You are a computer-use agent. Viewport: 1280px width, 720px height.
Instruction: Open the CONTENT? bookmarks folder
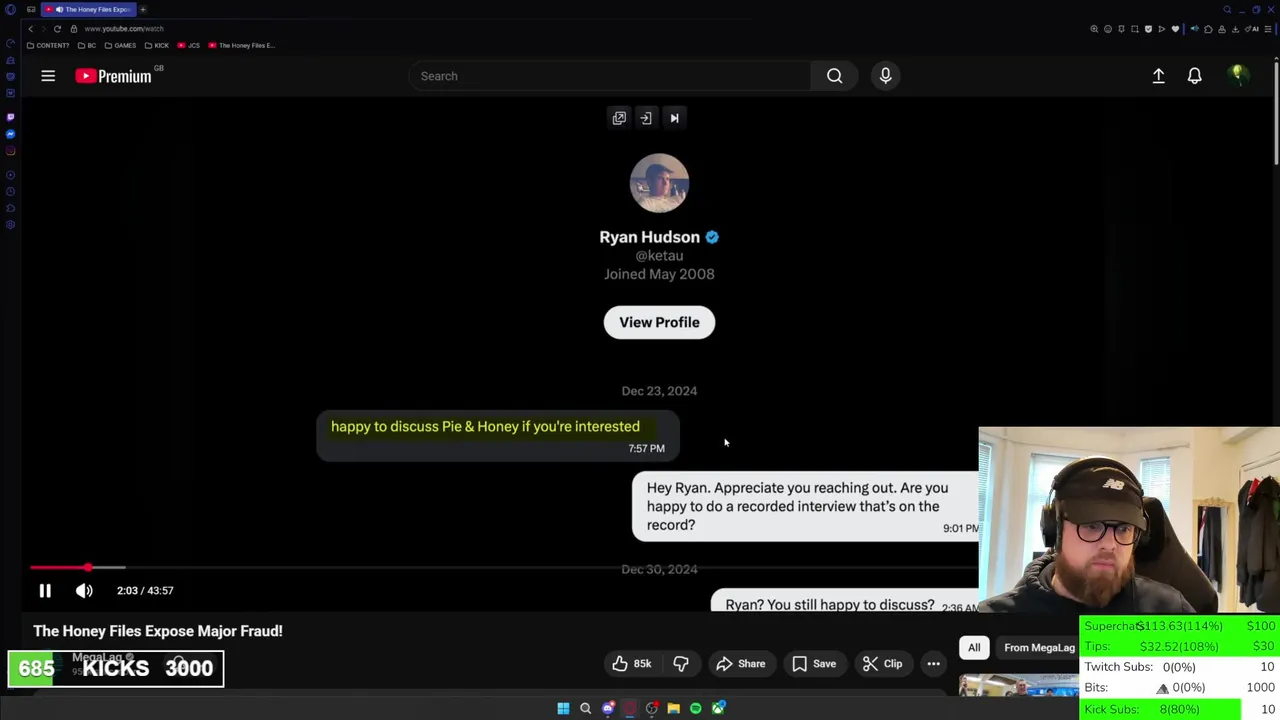(x=48, y=45)
